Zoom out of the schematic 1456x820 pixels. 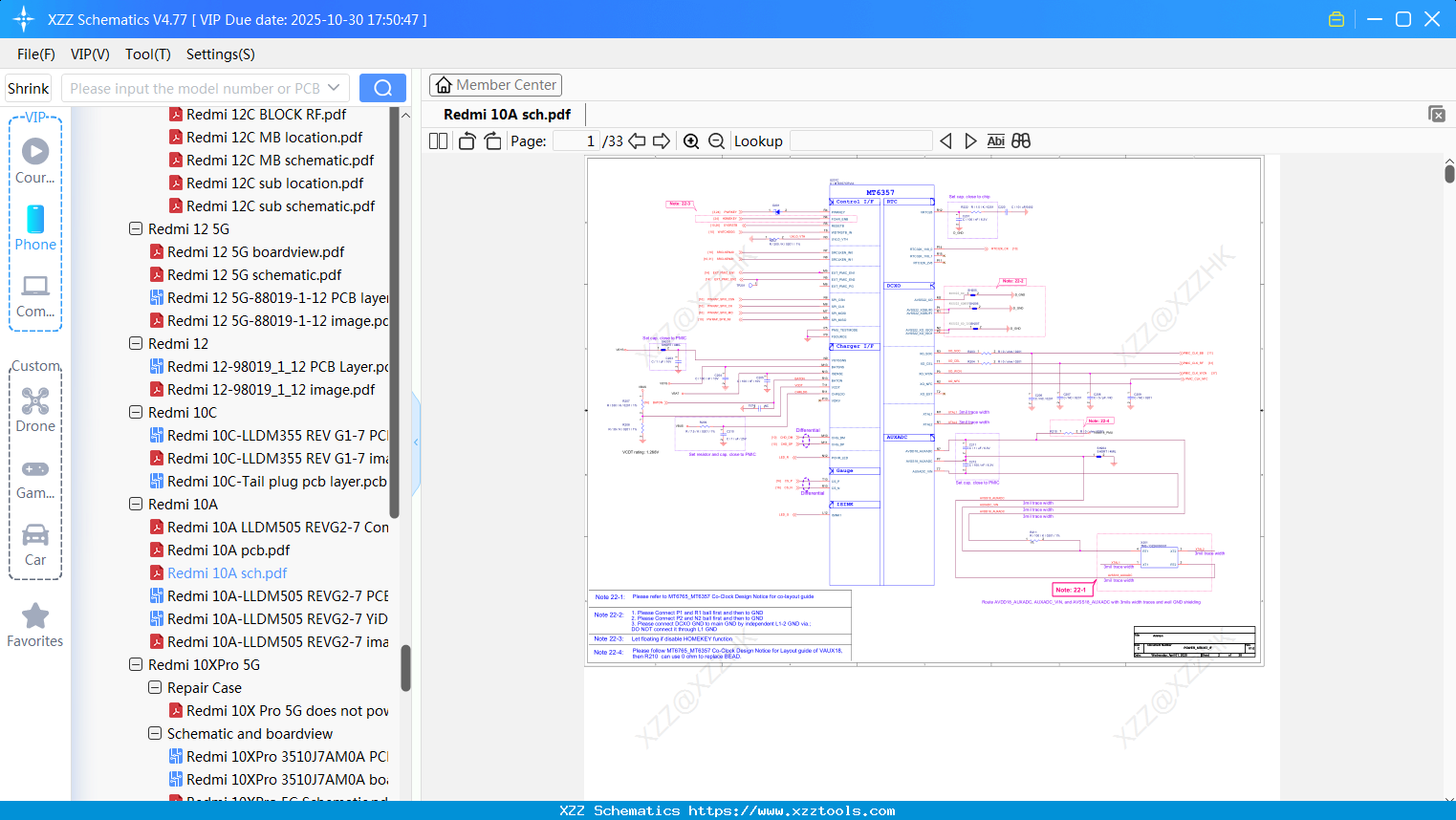point(716,141)
